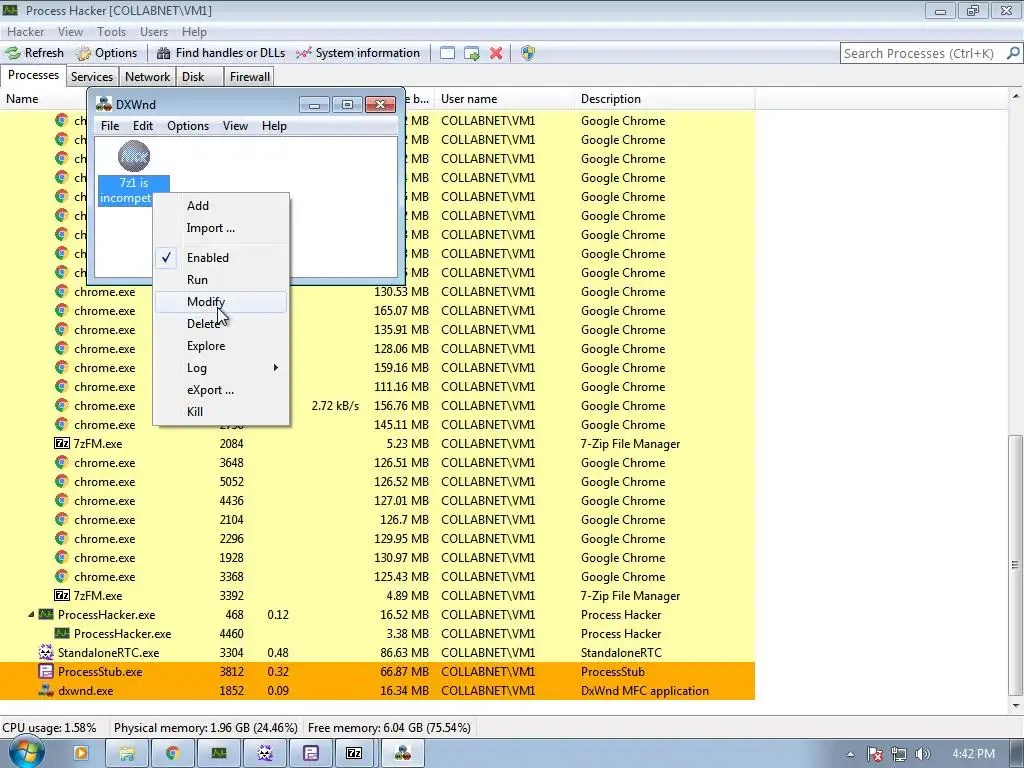This screenshot has width=1024, height=768.
Task: Sort by User name column header
Action: [505, 99]
